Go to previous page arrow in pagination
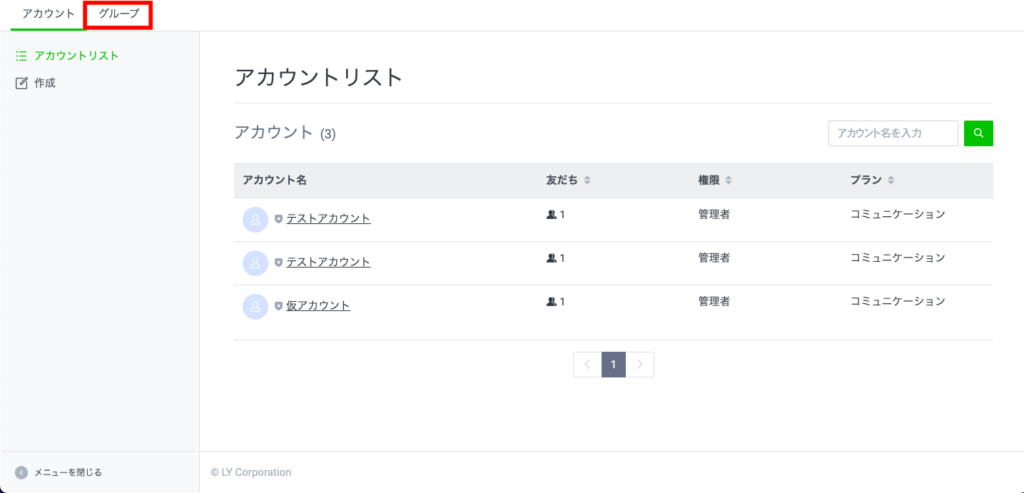Viewport: 1024px width, 493px height. tap(587, 365)
